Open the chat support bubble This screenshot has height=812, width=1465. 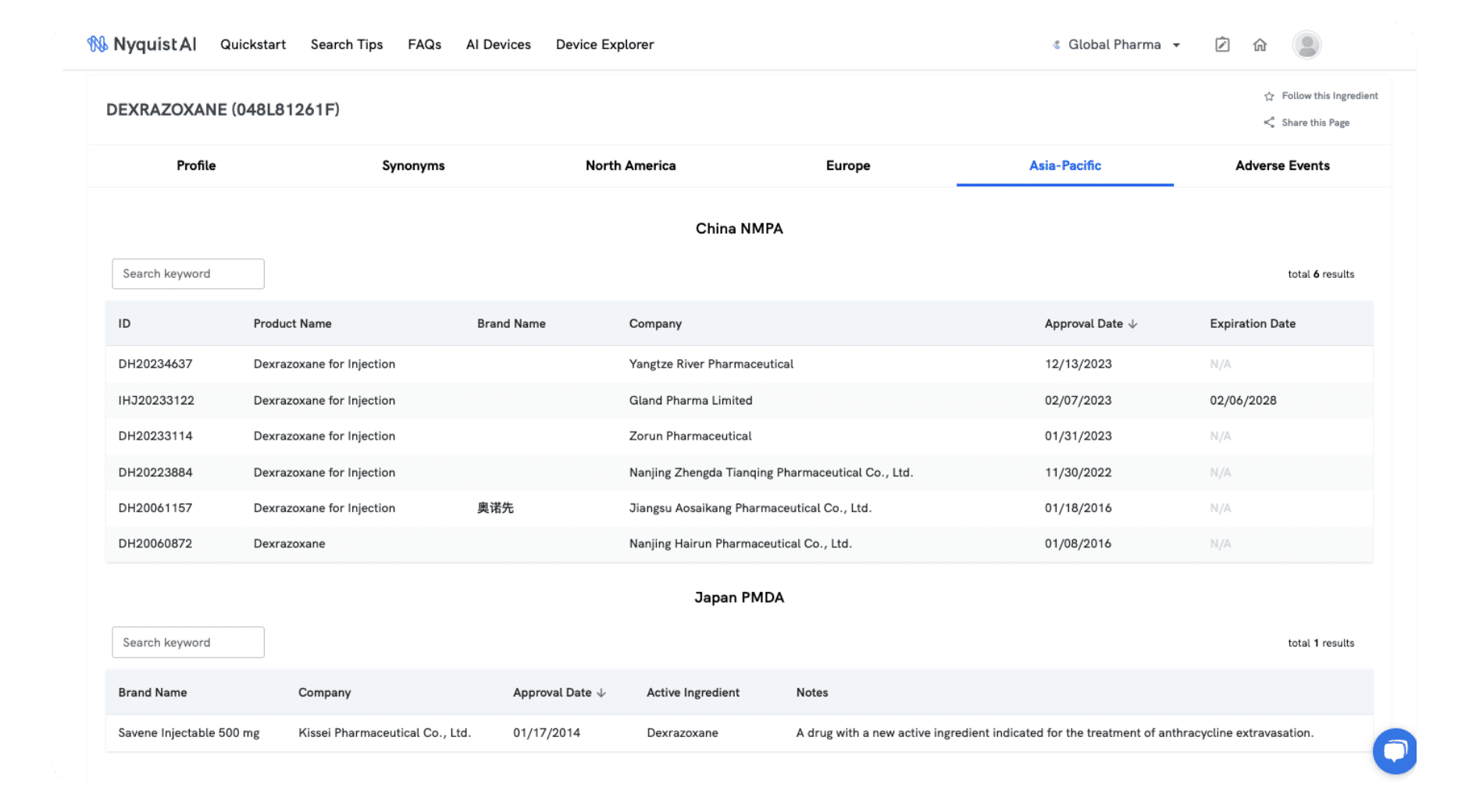1395,750
